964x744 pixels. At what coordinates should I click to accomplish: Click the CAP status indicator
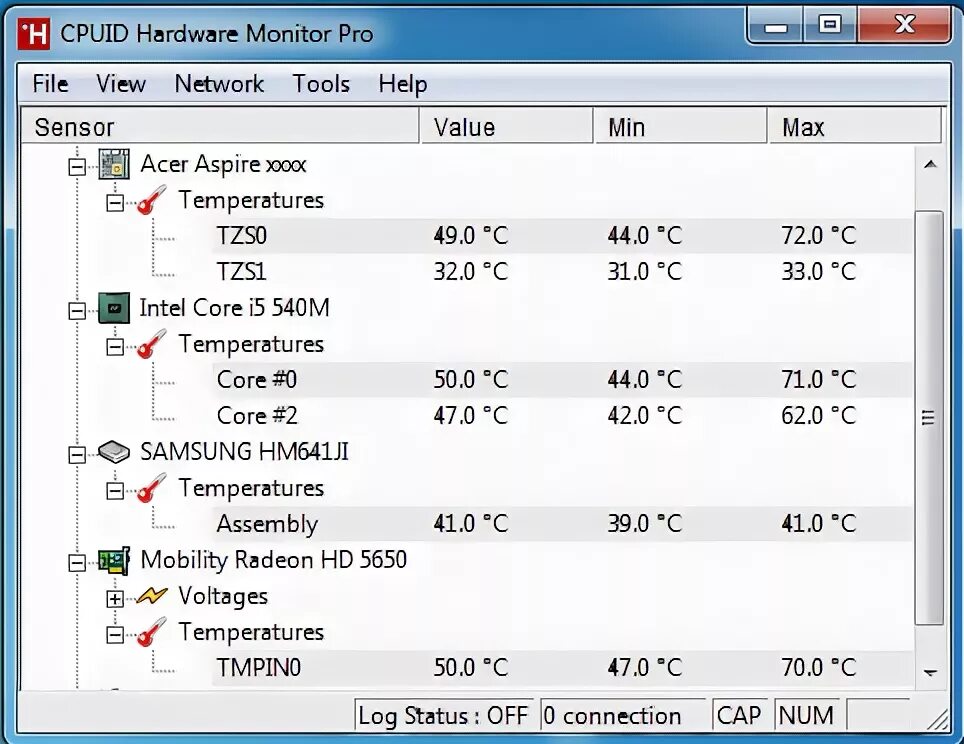coord(740,716)
